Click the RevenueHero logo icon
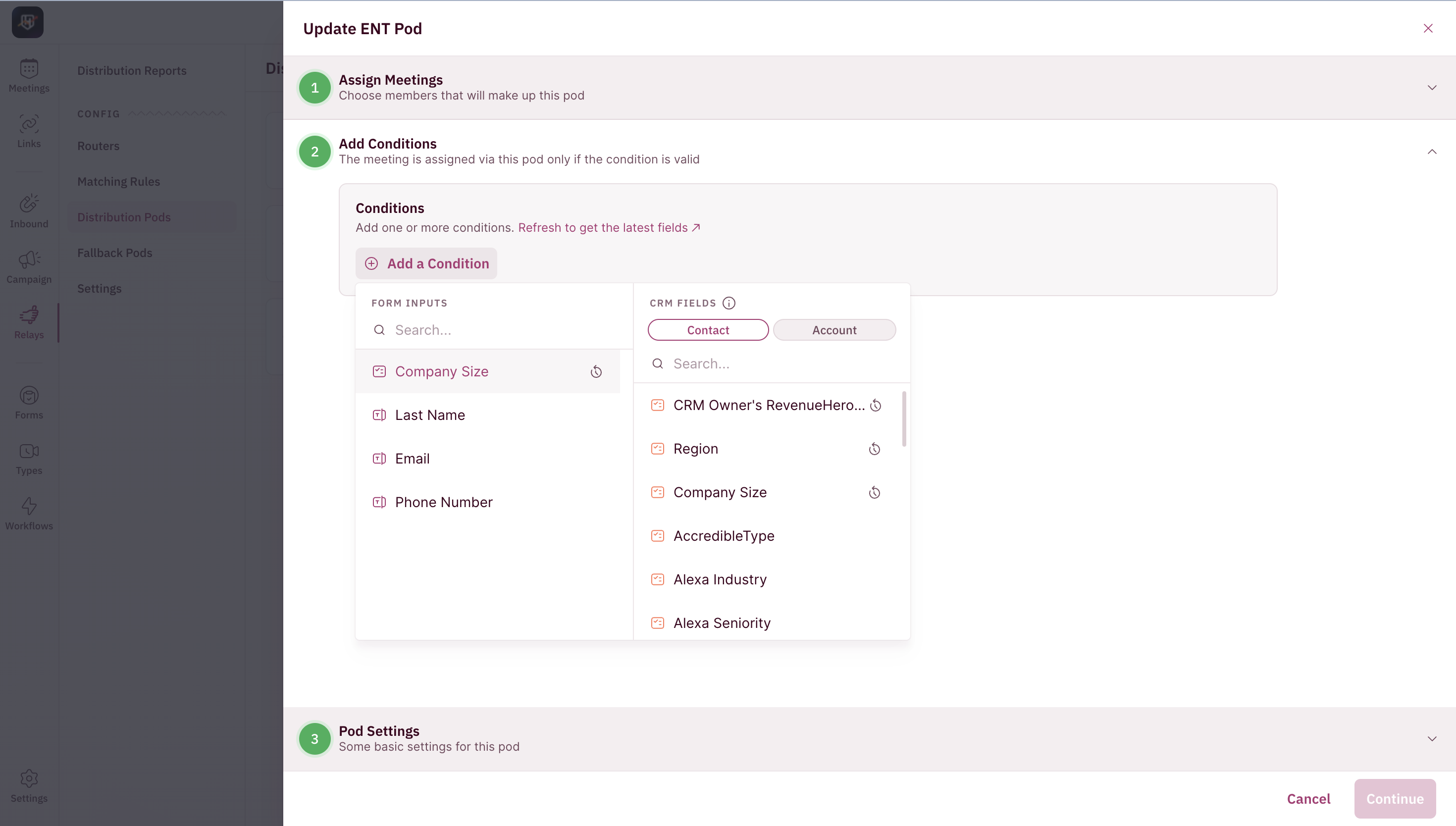 click(27, 22)
